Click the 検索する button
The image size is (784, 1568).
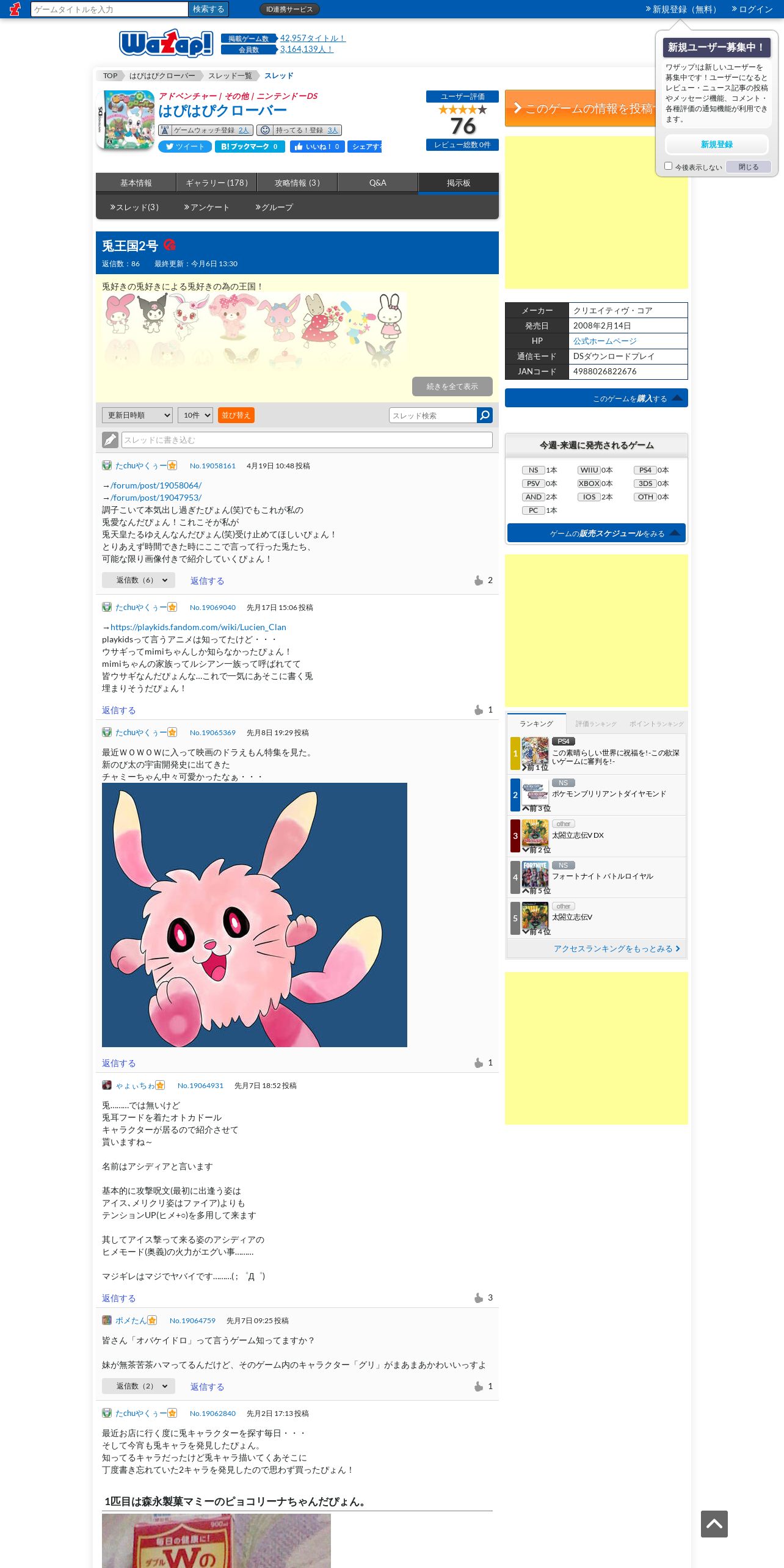click(x=208, y=9)
